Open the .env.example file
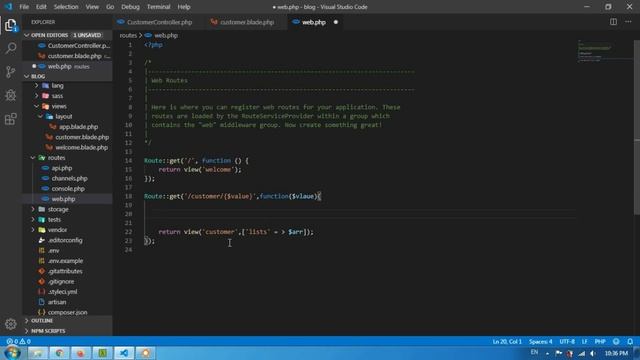This screenshot has width=640, height=360. (x=65, y=261)
